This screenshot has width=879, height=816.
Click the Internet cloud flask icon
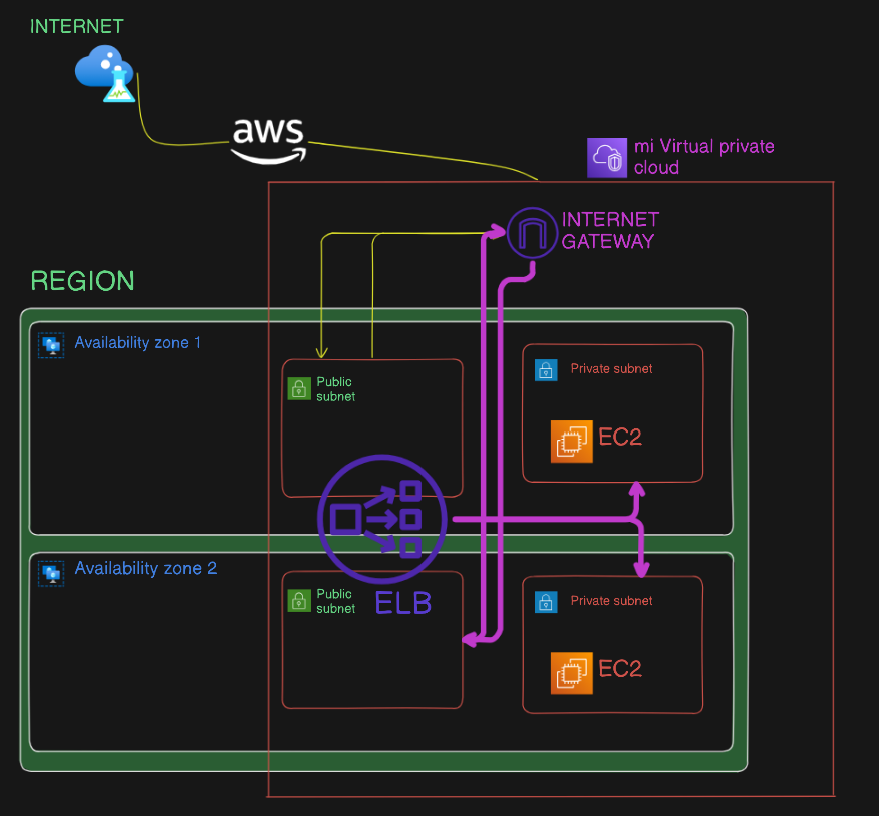click(x=105, y=73)
